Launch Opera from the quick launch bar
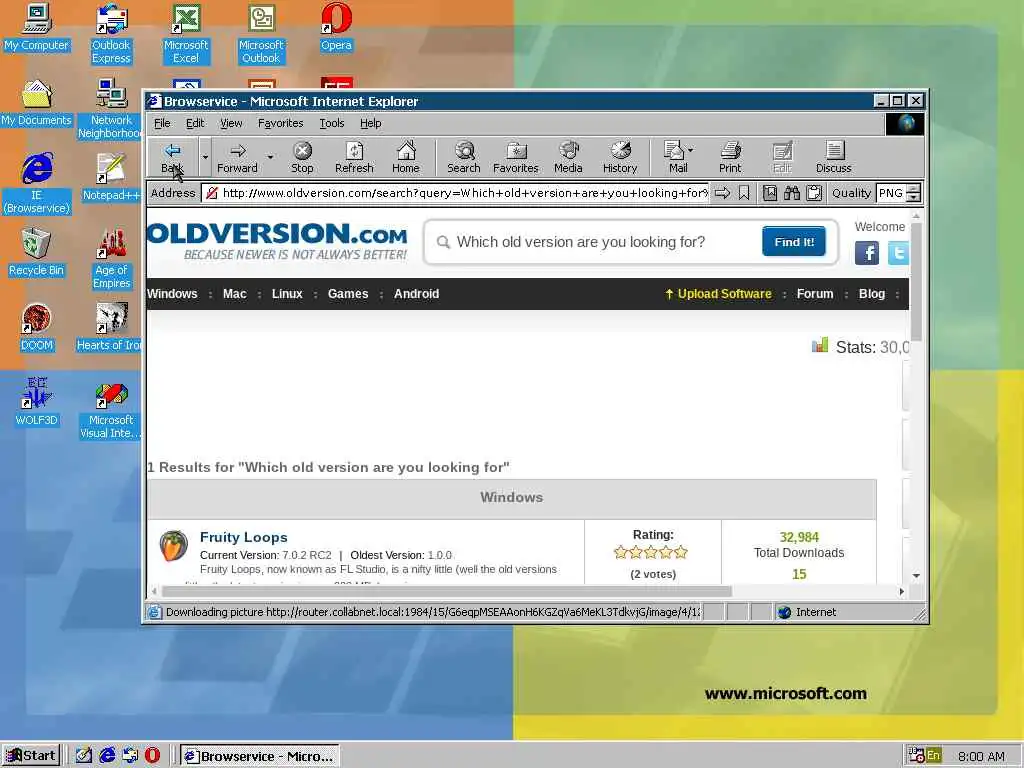1024x768 pixels. 152,756
